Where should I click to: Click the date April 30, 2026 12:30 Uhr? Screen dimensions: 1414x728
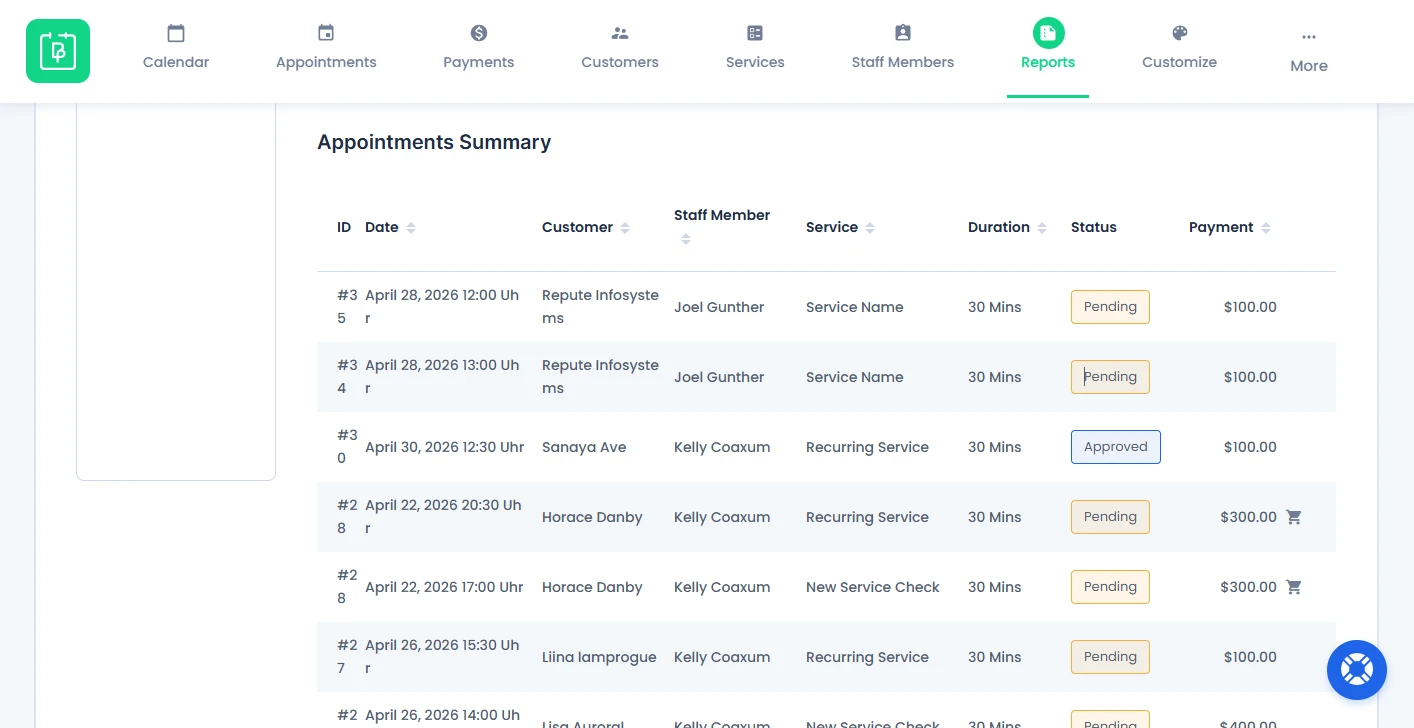444,447
